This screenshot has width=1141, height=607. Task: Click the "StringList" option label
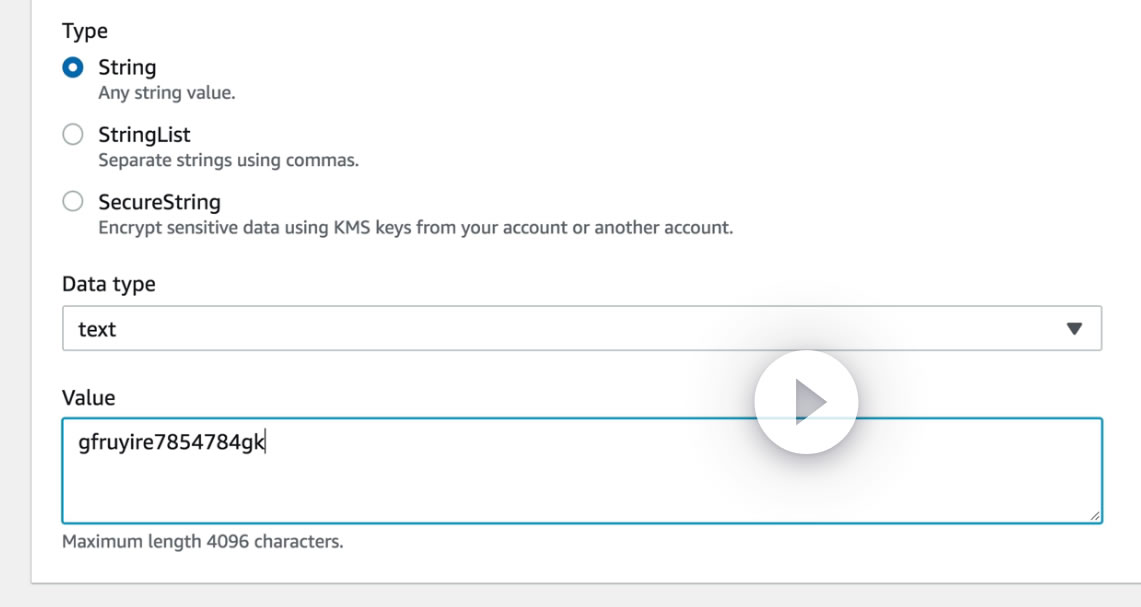pyautogui.click(x=144, y=135)
